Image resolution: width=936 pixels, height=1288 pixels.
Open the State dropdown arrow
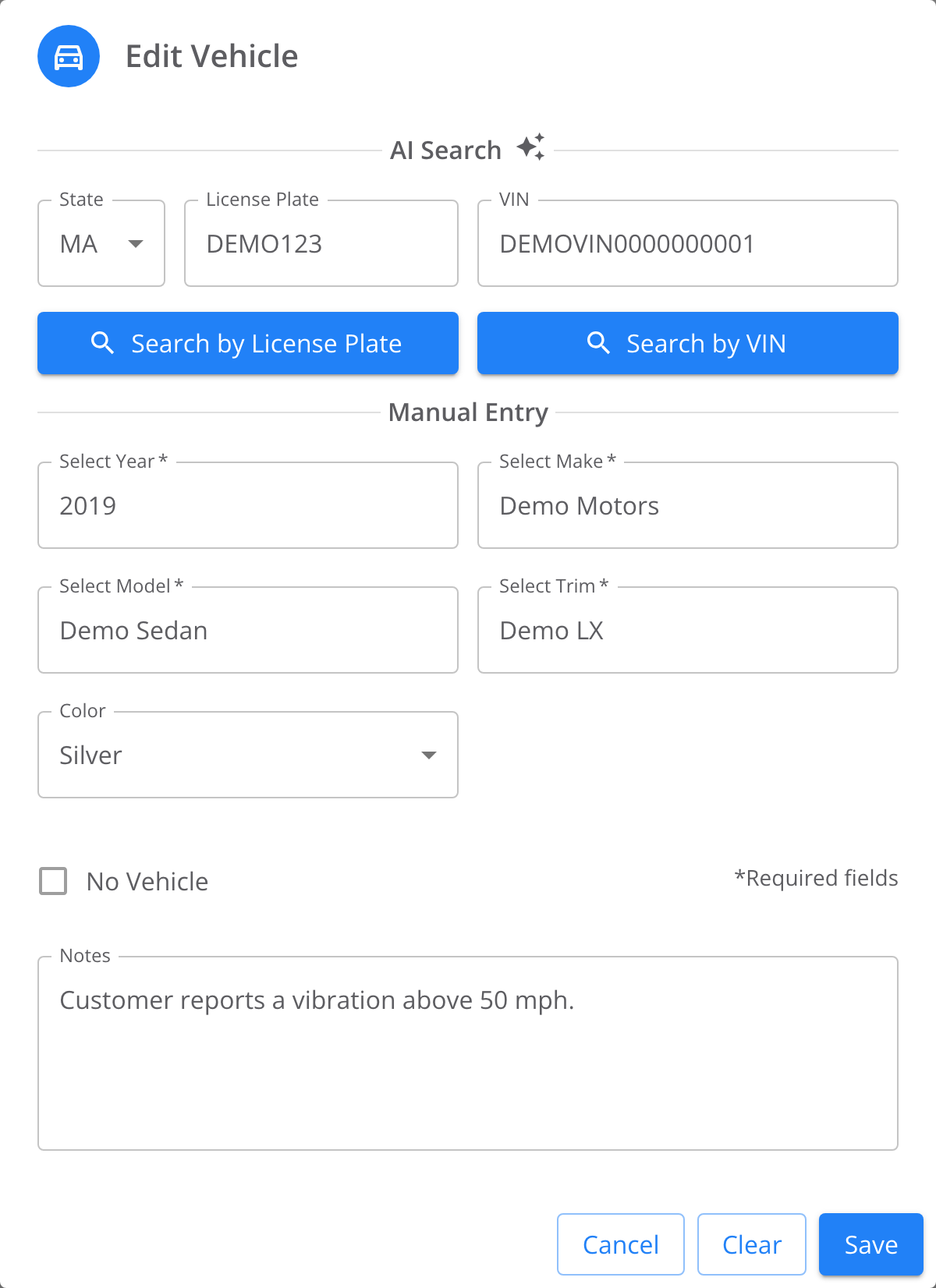click(136, 244)
